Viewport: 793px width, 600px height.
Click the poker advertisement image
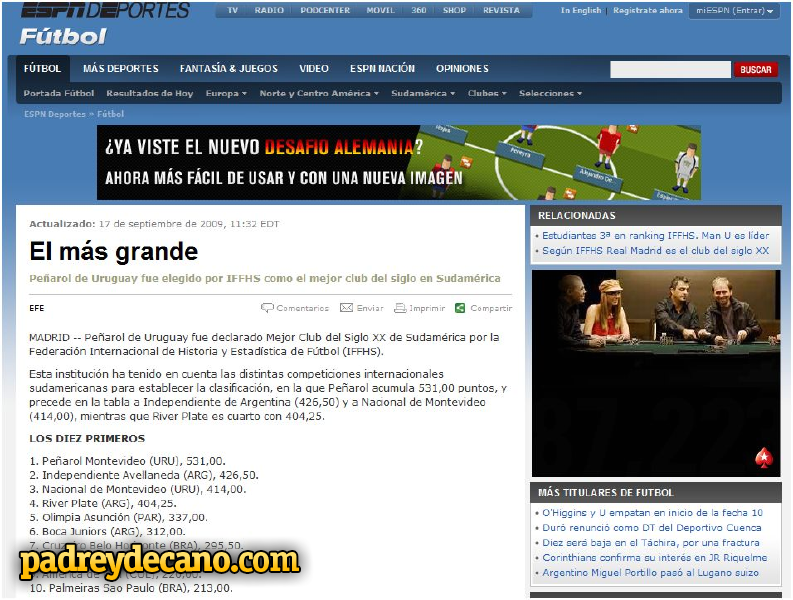click(x=656, y=373)
